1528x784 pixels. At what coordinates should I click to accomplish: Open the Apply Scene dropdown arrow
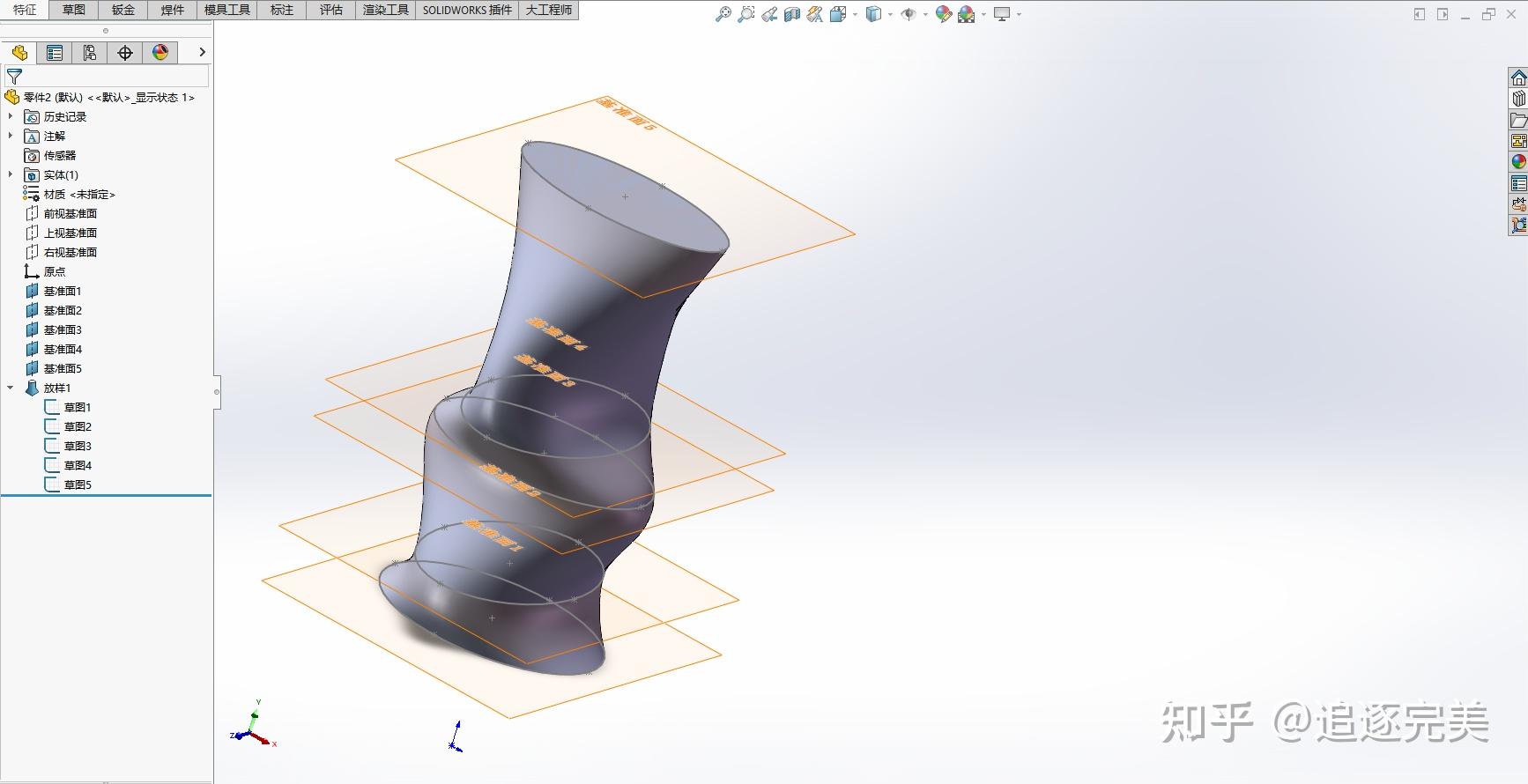[x=983, y=14]
